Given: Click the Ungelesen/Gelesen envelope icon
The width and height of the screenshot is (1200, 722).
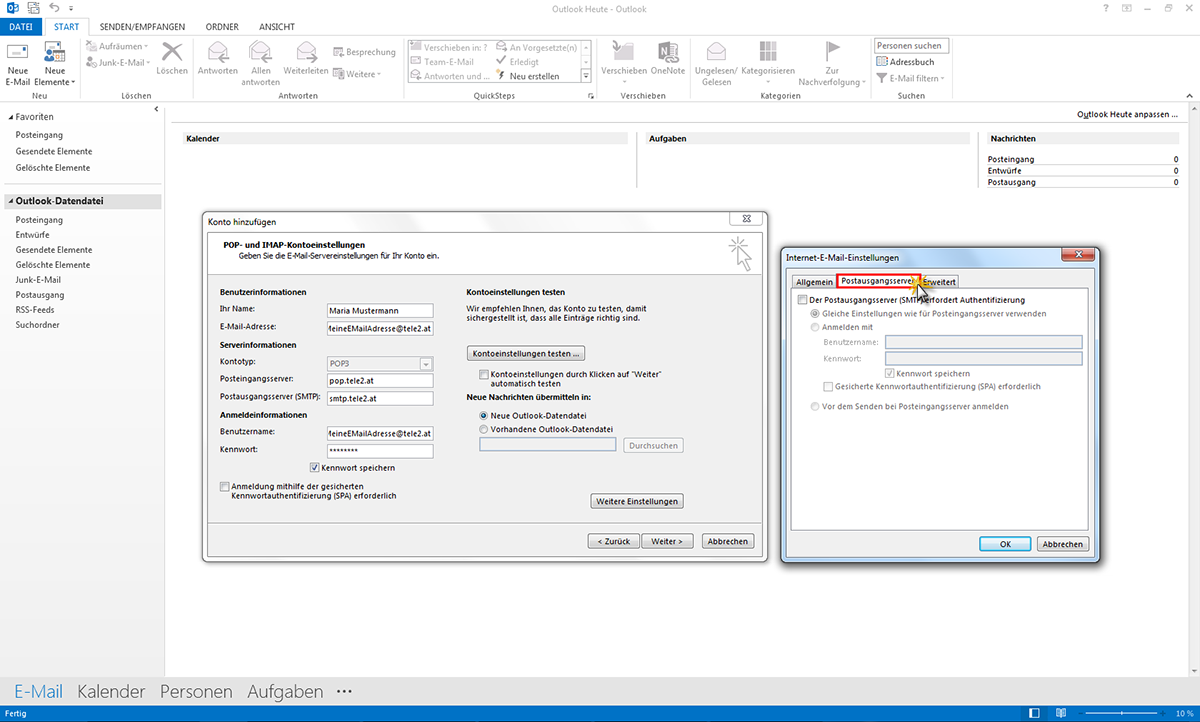Looking at the screenshot, I should click(x=716, y=52).
